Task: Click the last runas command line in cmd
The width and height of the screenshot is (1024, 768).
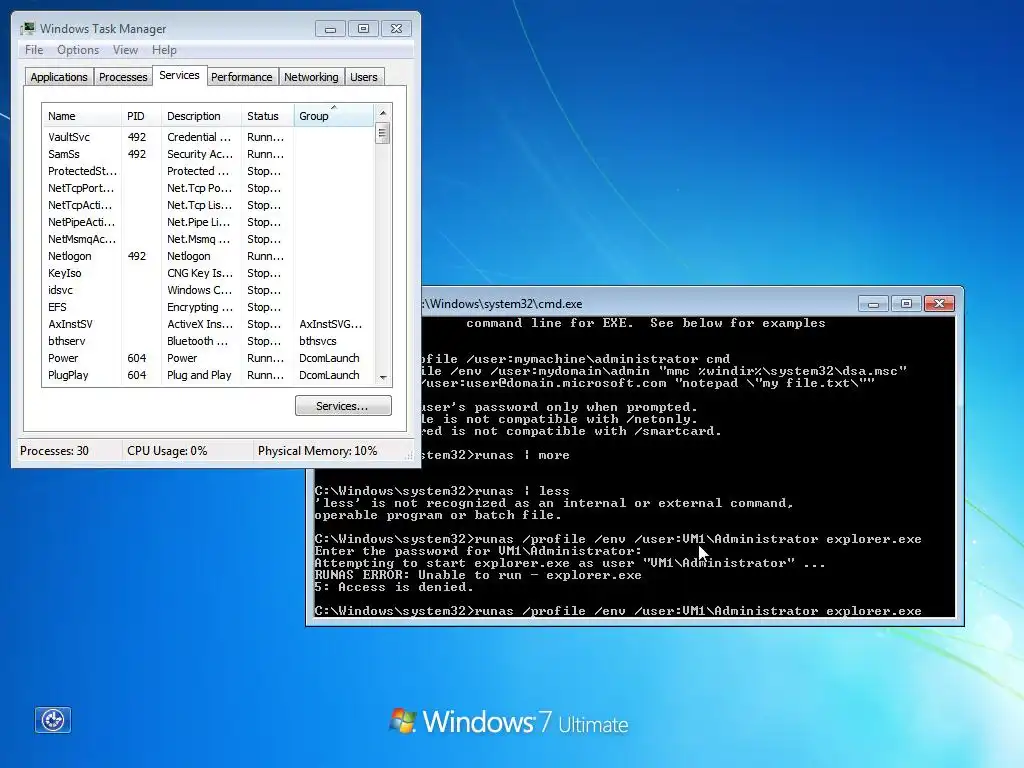Action: point(618,611)
